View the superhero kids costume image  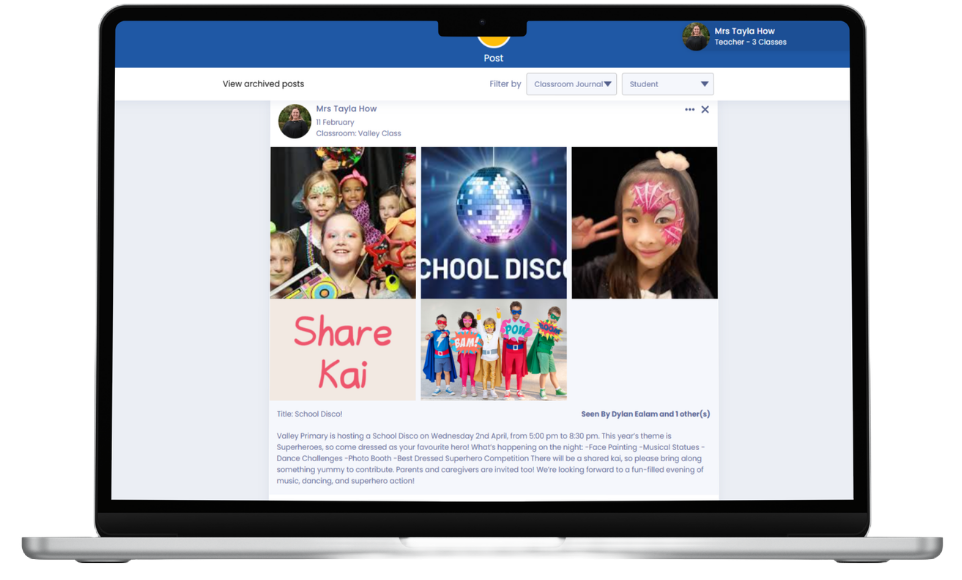click(x=493, y=350)
